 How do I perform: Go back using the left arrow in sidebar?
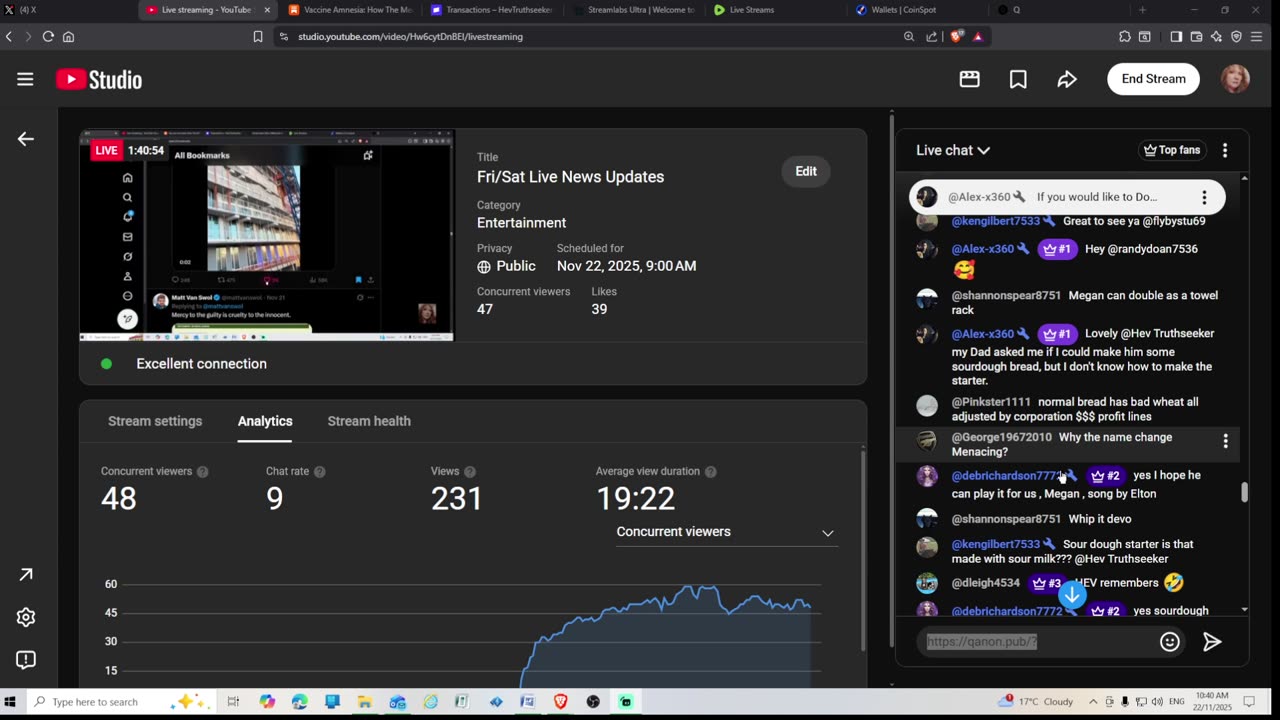click(x=26, y=139)
